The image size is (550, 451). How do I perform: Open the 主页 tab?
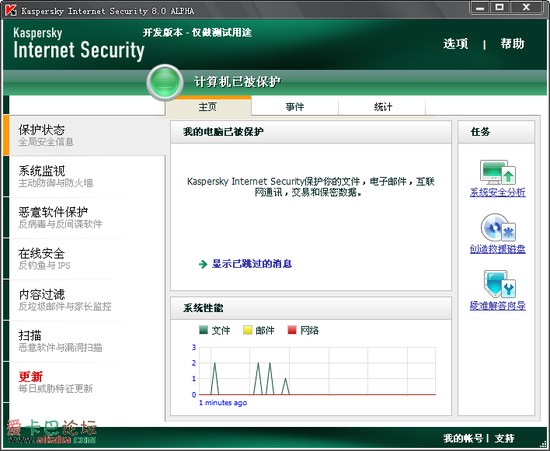208,107
